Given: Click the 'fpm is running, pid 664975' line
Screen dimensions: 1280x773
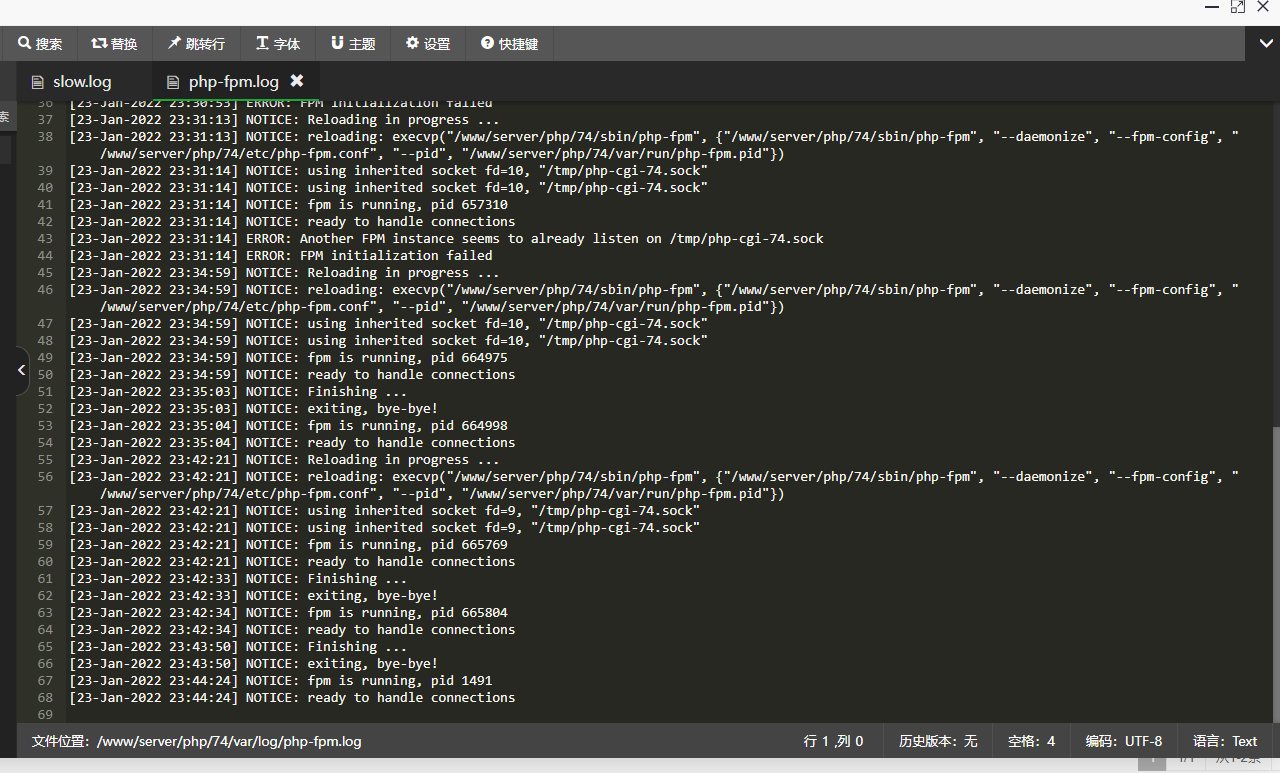Looking at the screenshot, I should (x=288, y=357).
